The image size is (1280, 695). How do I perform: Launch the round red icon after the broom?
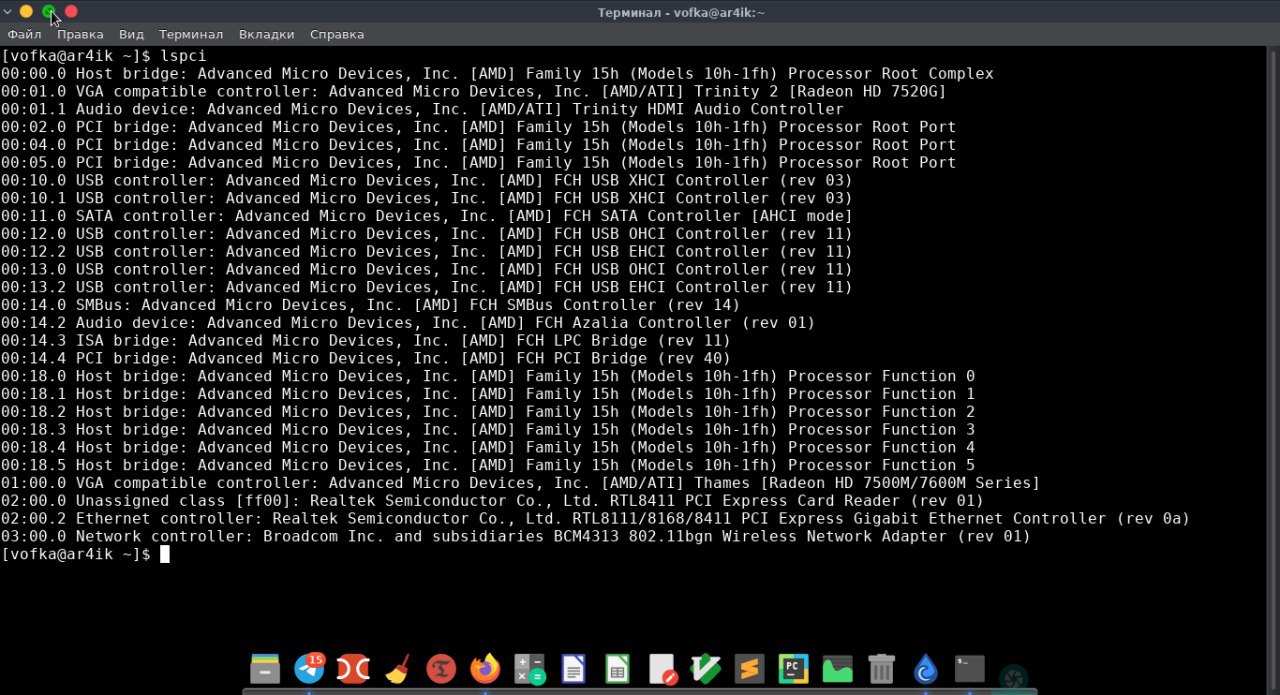click(x=441, y=668)
